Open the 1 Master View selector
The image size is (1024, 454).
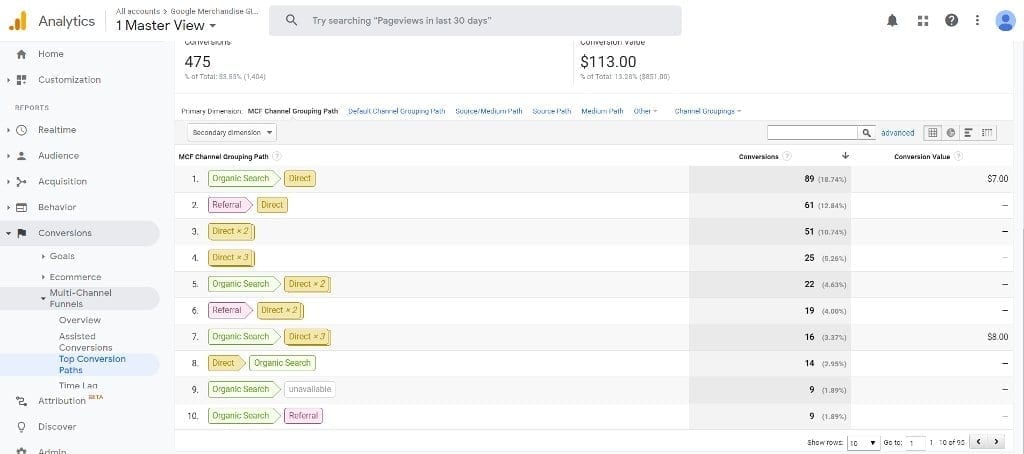167,26
